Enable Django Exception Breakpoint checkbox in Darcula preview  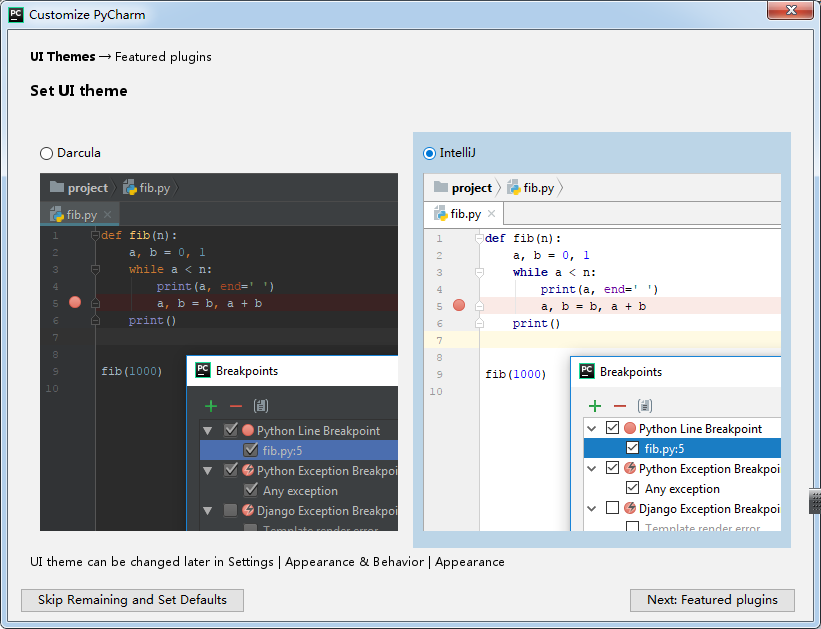click(x=230, y=510)
